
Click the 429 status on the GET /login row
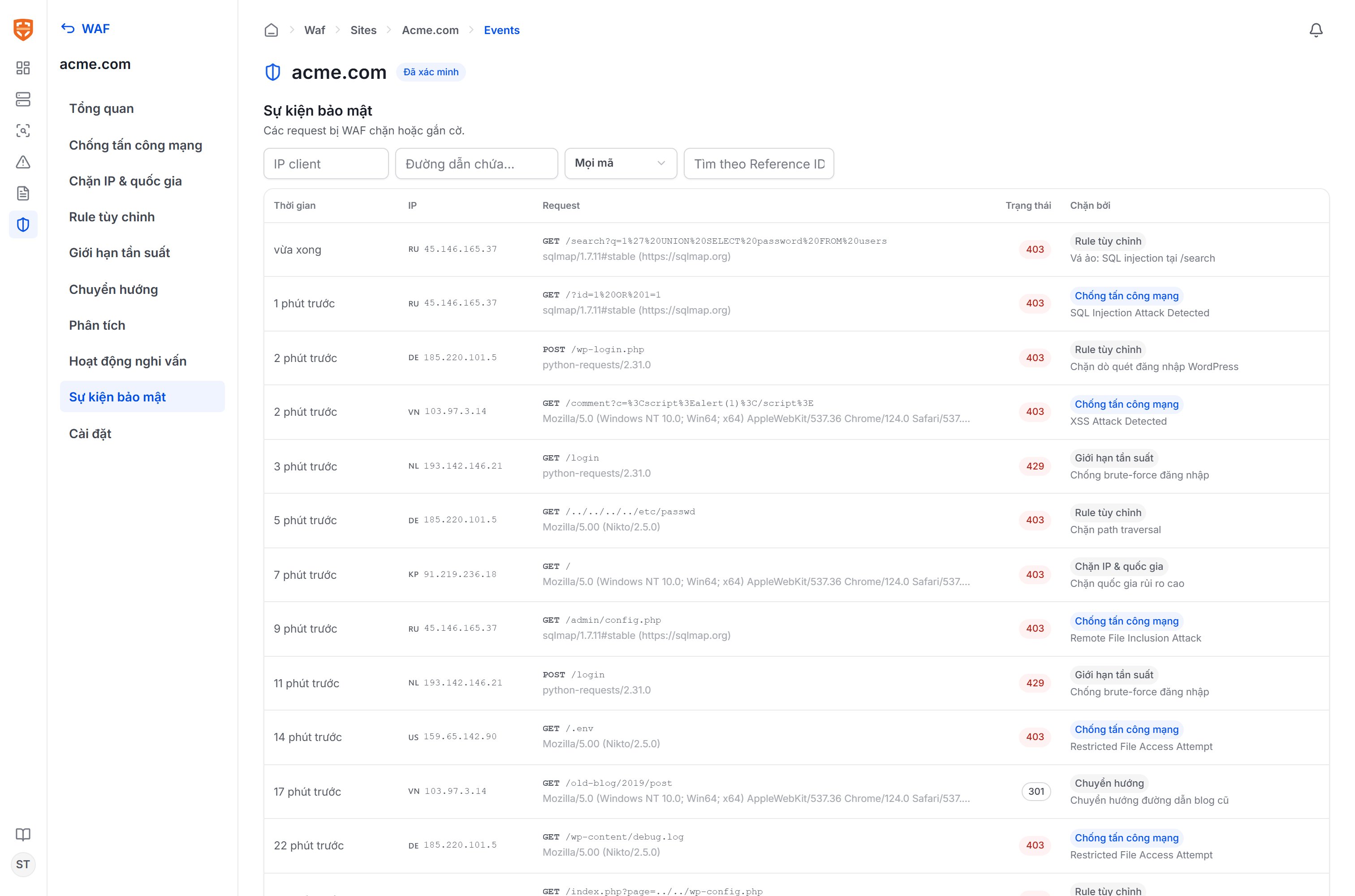coord(1035,466)
